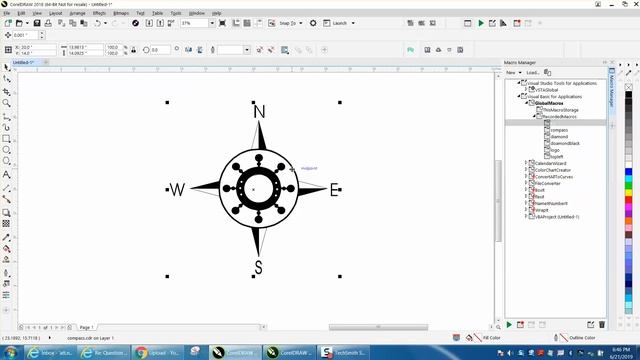
Task: Select the logo macro
Action: (555, 150)
